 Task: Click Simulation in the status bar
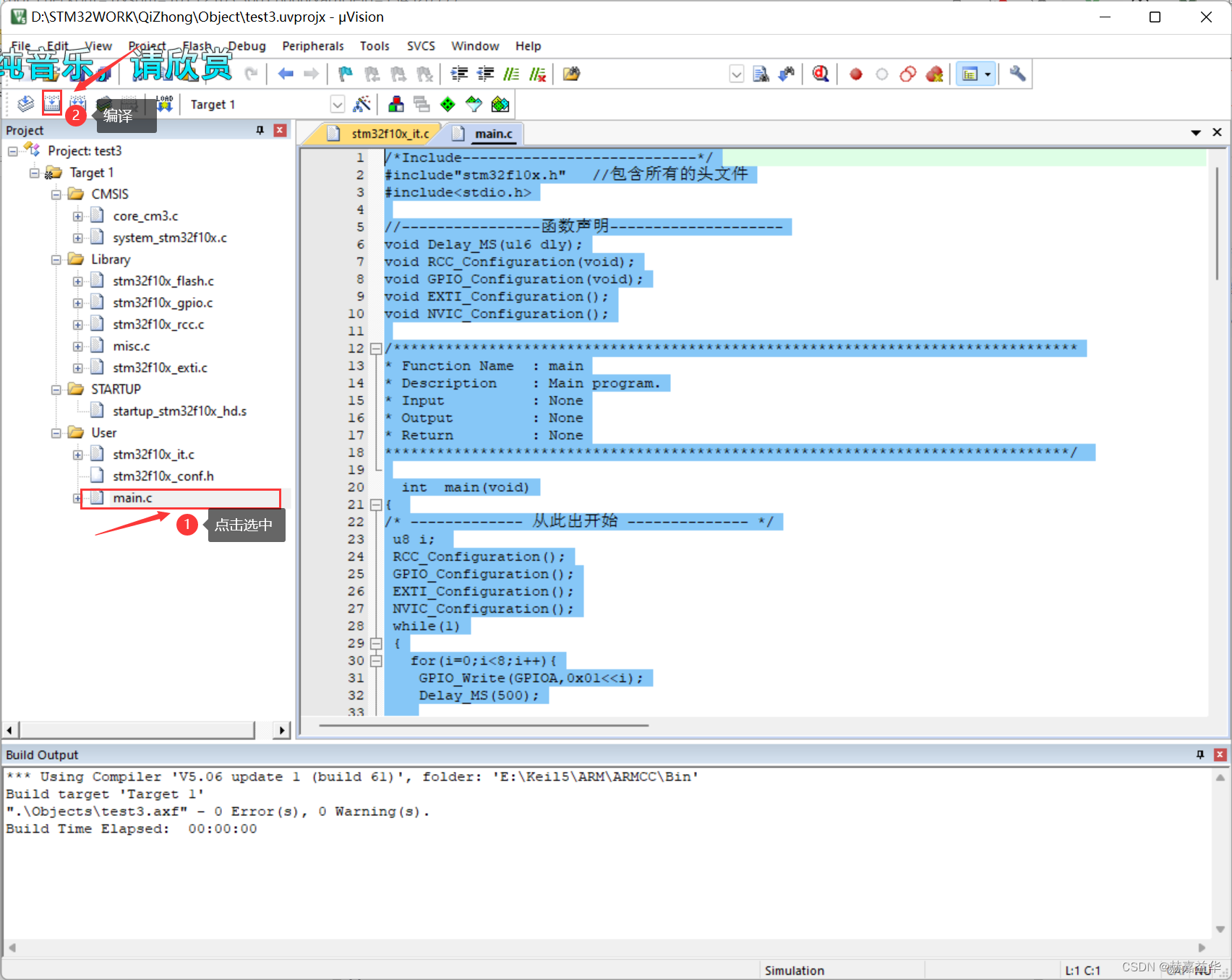pyautogui.click(x=795, y=970)
